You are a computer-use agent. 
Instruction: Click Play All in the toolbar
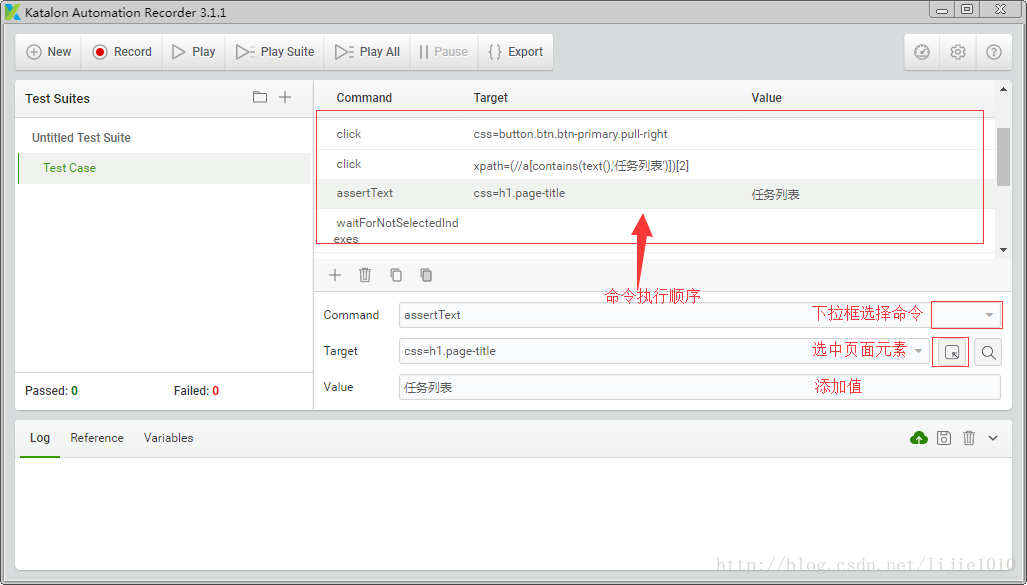367,52
